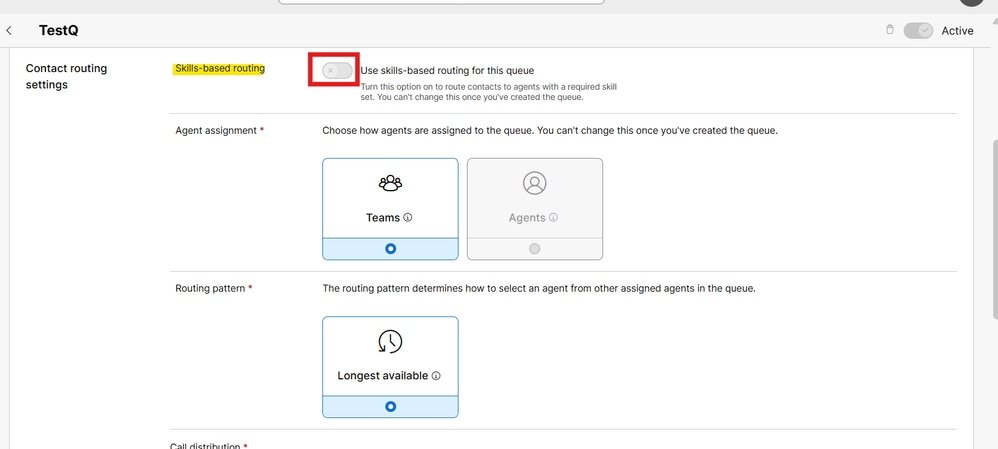This screenshot has height=449, width=998.
Task: Delete TestQ queue with trash icon
Action: (890, 29)
